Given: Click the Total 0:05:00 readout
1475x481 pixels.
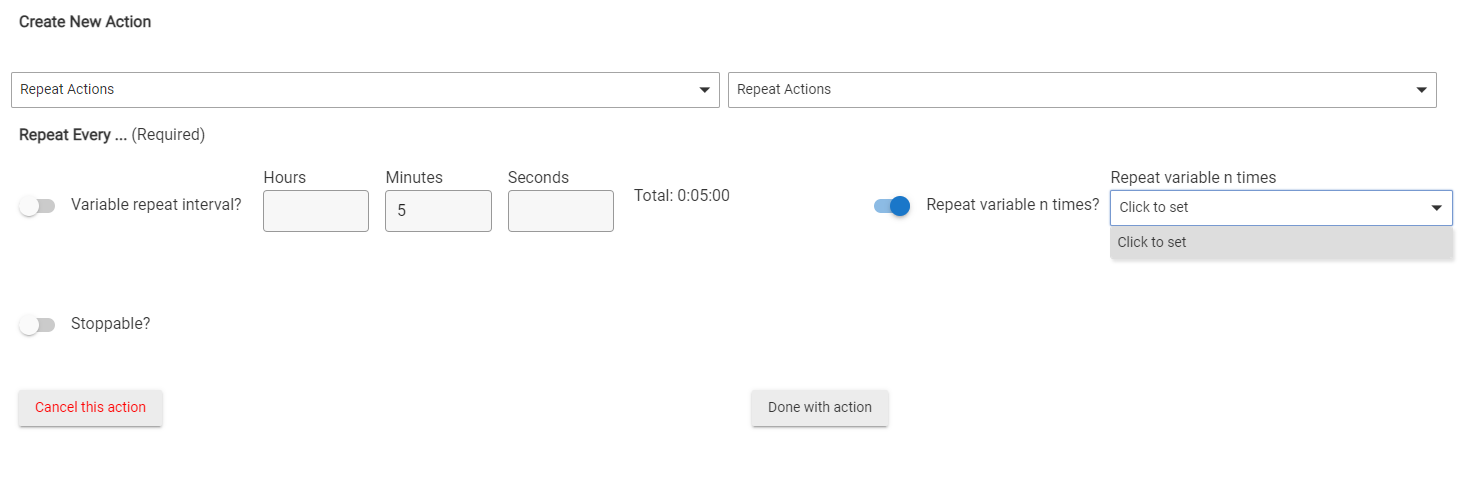Looking at the screenshot, I should (x=682, y=196).
